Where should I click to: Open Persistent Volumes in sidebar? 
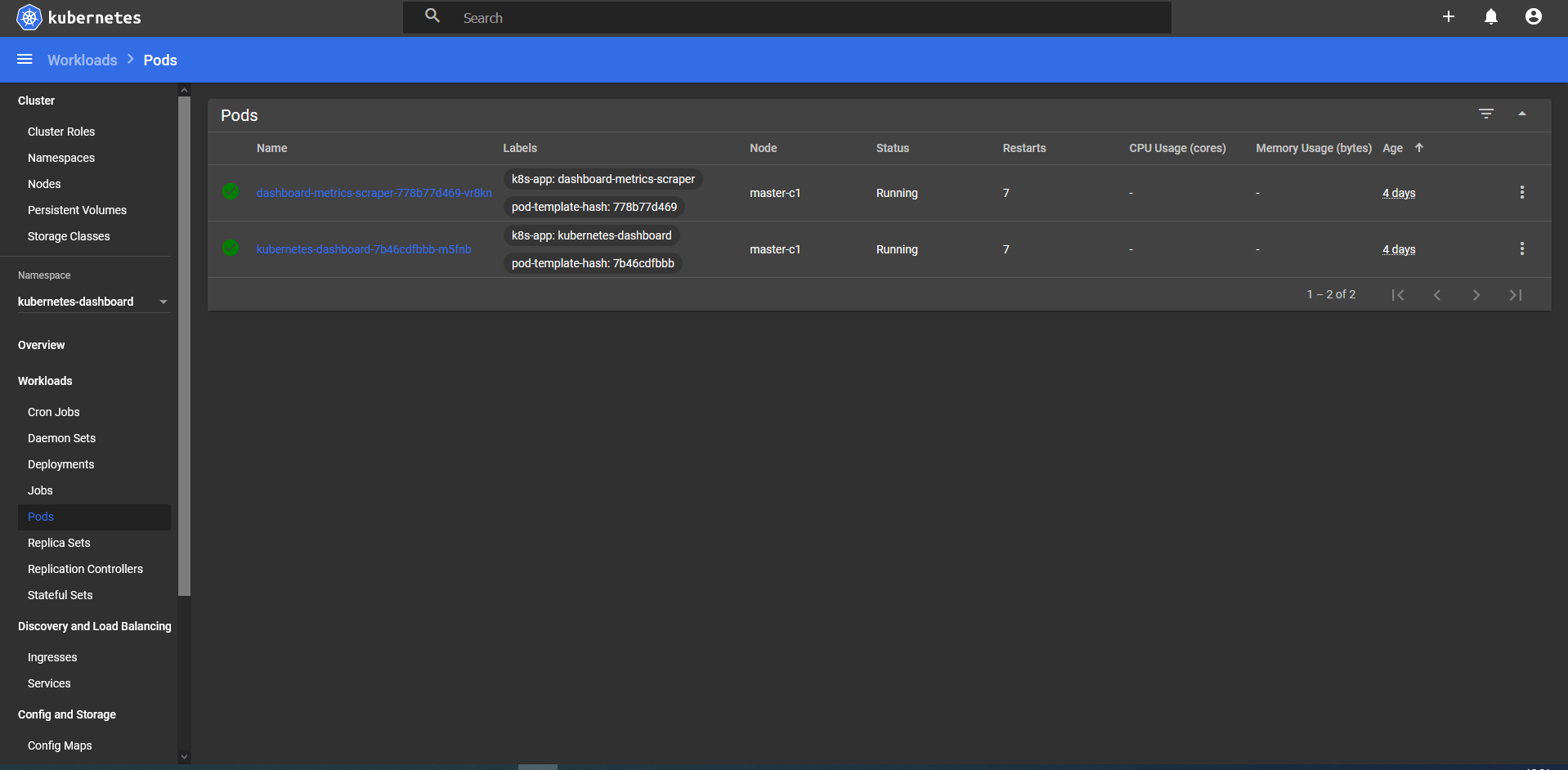pyautogui.click(x=77, y=210)
